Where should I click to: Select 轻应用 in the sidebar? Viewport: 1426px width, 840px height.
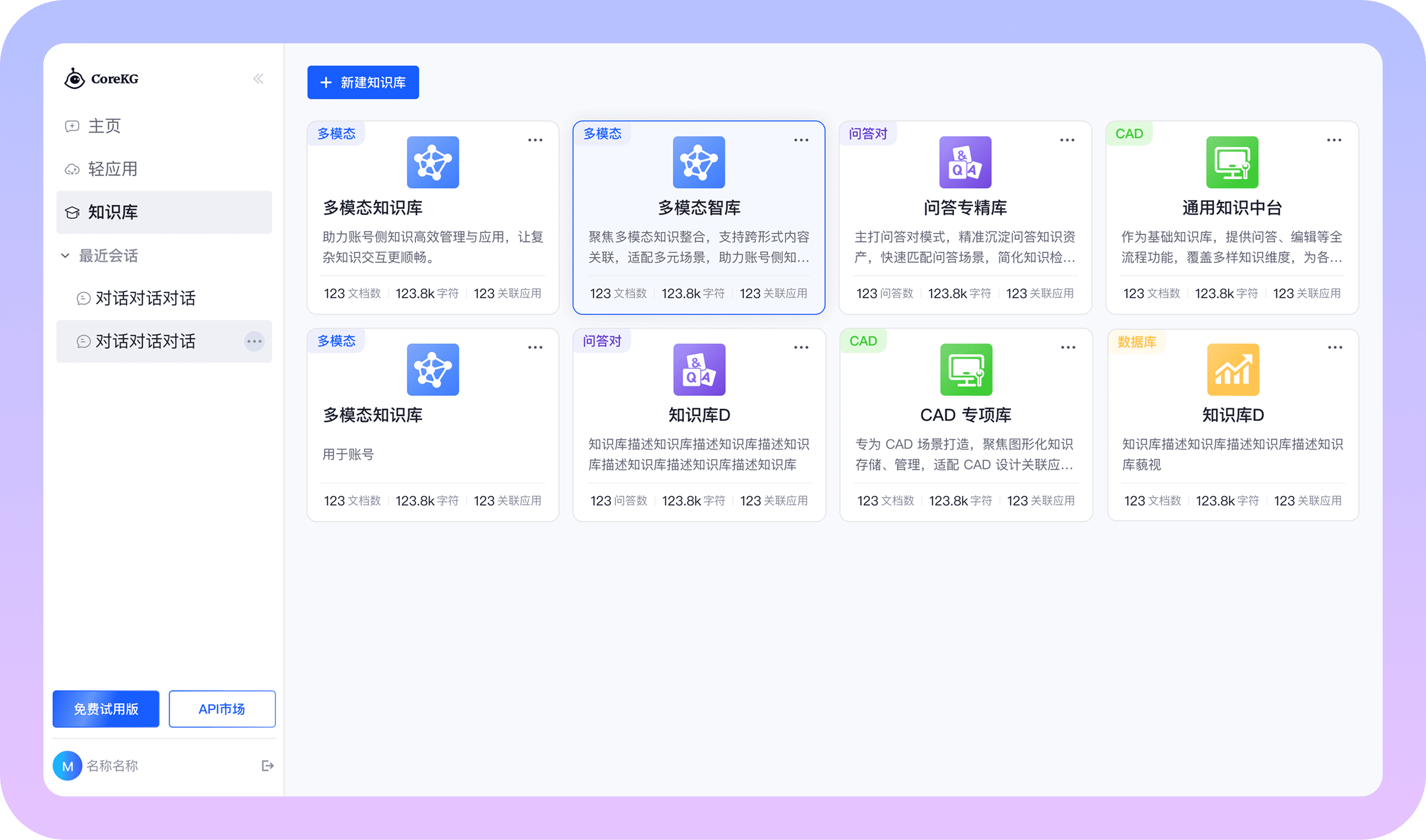coord(112,168)
